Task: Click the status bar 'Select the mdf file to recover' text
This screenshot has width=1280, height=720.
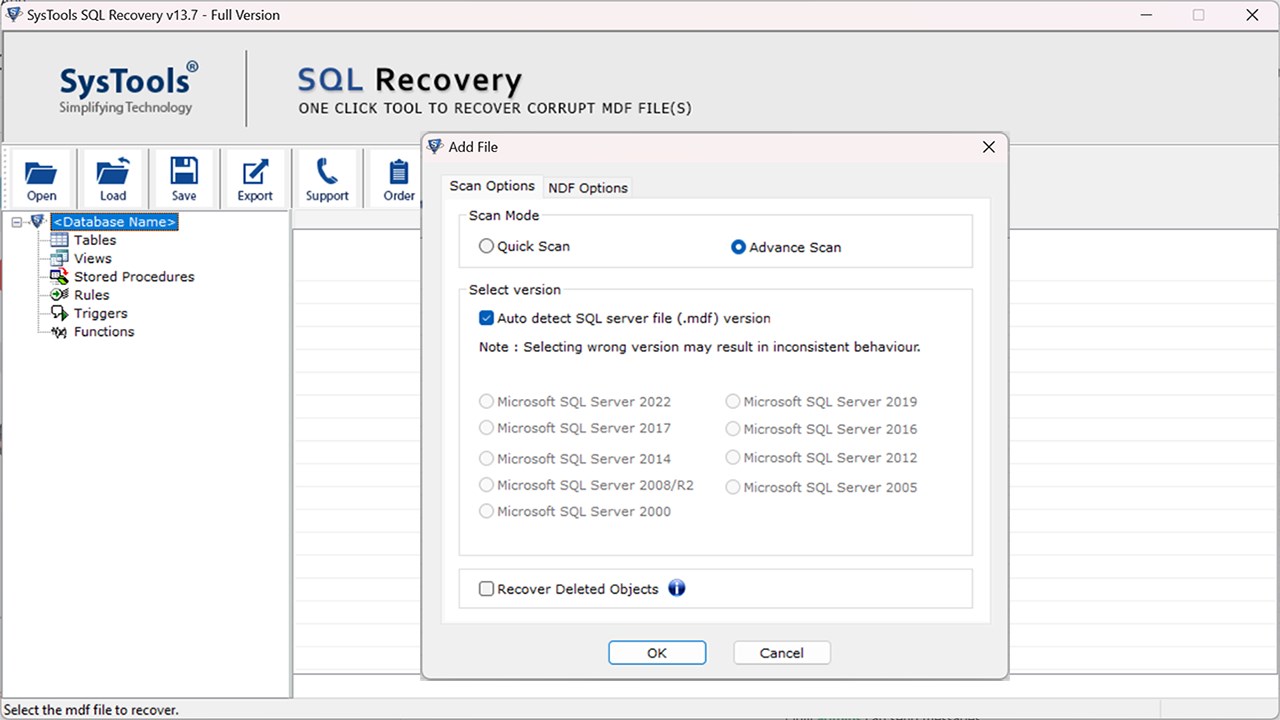Action: [x=91, y=710]
